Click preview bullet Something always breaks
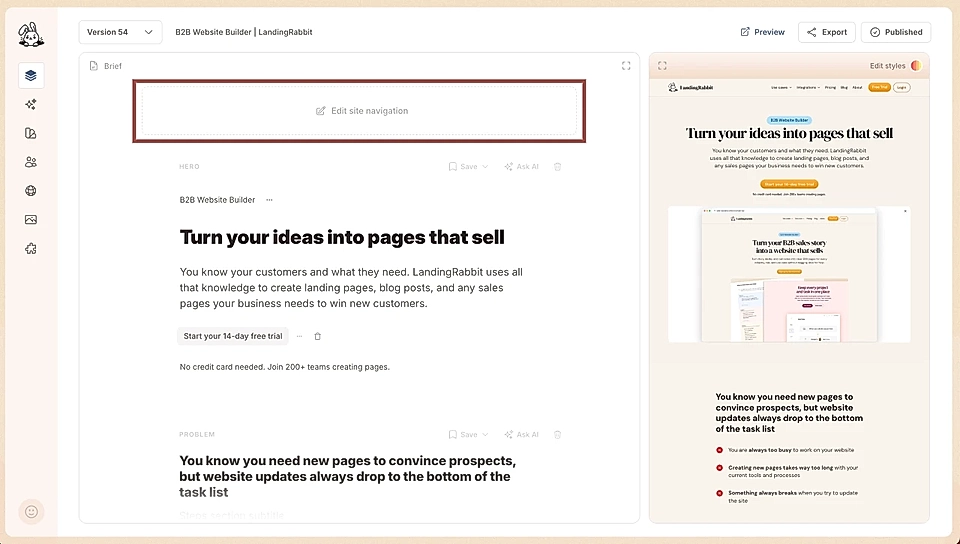Image resolution: width=960 pixels, height=544 pixels. [793, 496]
